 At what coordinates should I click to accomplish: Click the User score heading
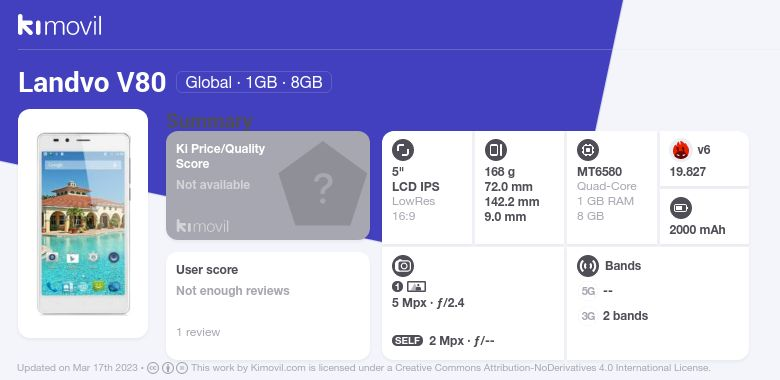[207, 270]
